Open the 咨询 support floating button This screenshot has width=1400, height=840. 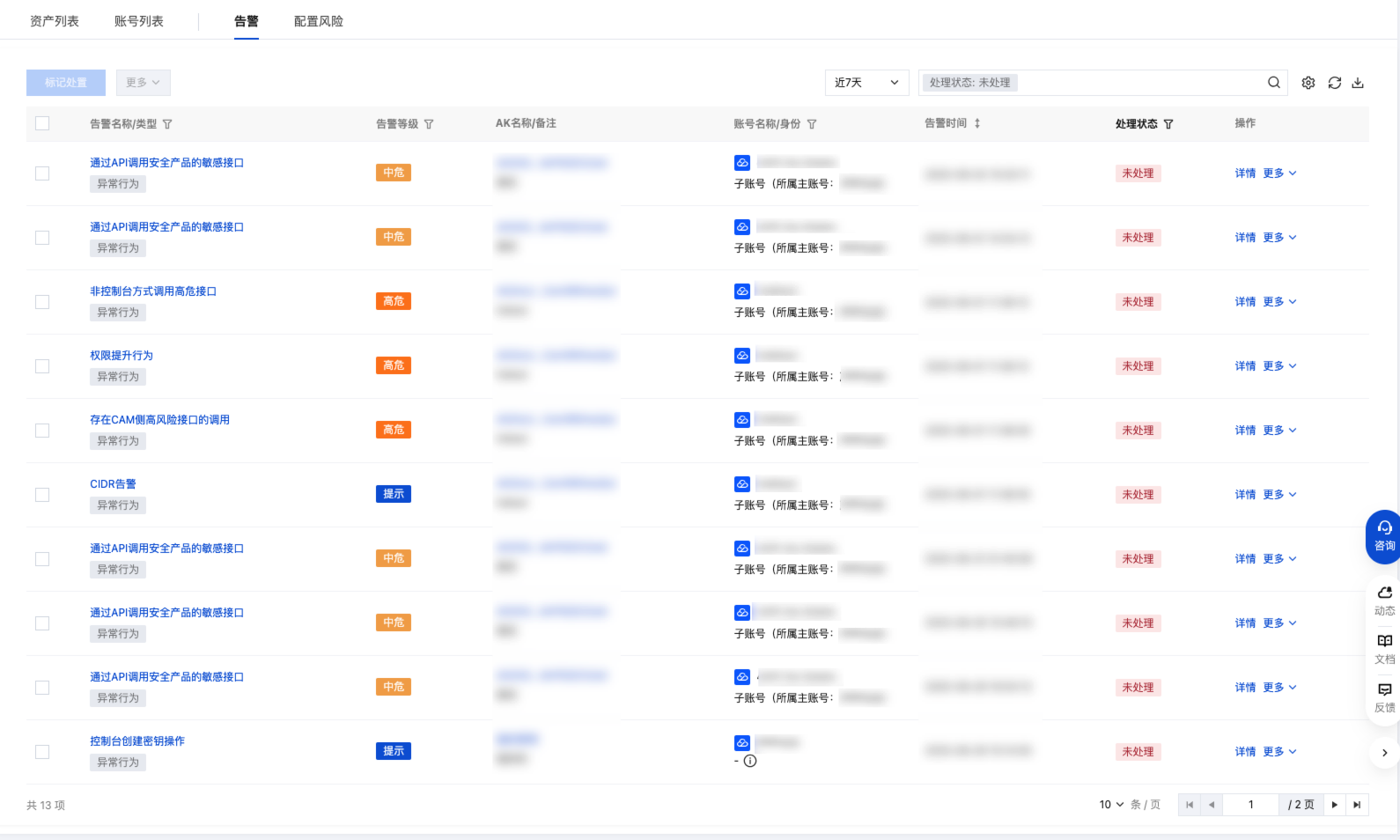(1384, 535)
